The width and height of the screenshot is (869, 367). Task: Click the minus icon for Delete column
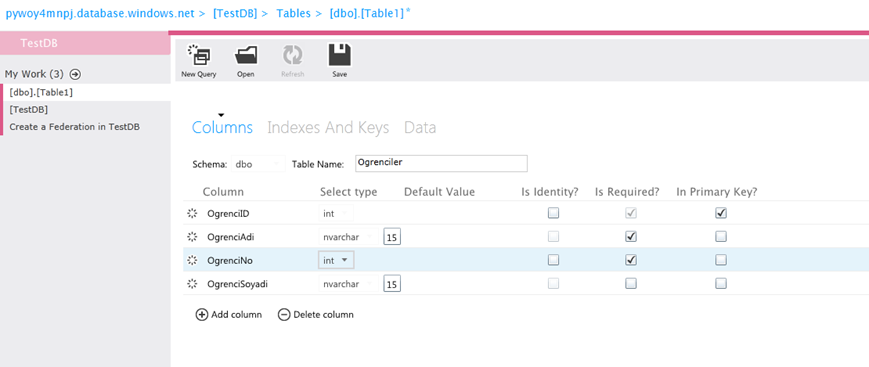[284, 315]
